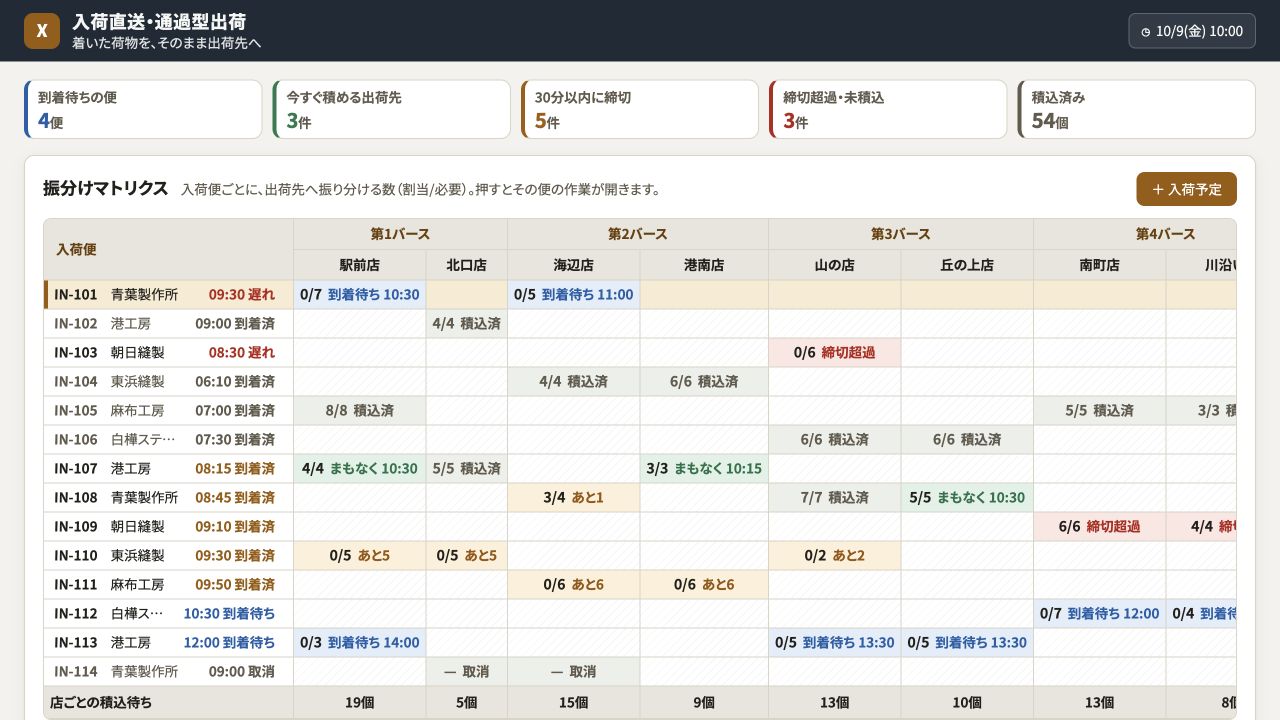Screen dimensions: 1280x720
Task: Select the 30分以内に締切 summary card
Action: 640,110
